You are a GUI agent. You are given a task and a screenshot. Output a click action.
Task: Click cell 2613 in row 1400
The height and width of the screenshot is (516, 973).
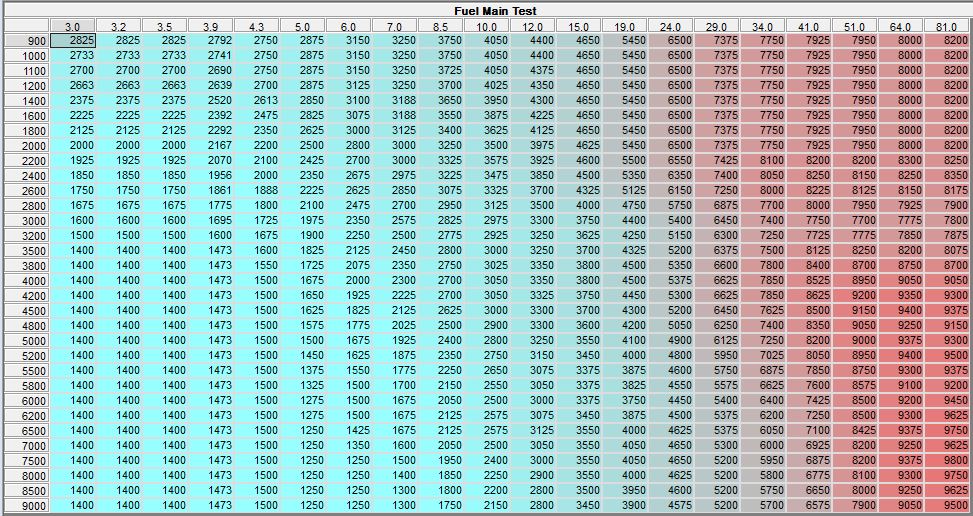point(257,100)
